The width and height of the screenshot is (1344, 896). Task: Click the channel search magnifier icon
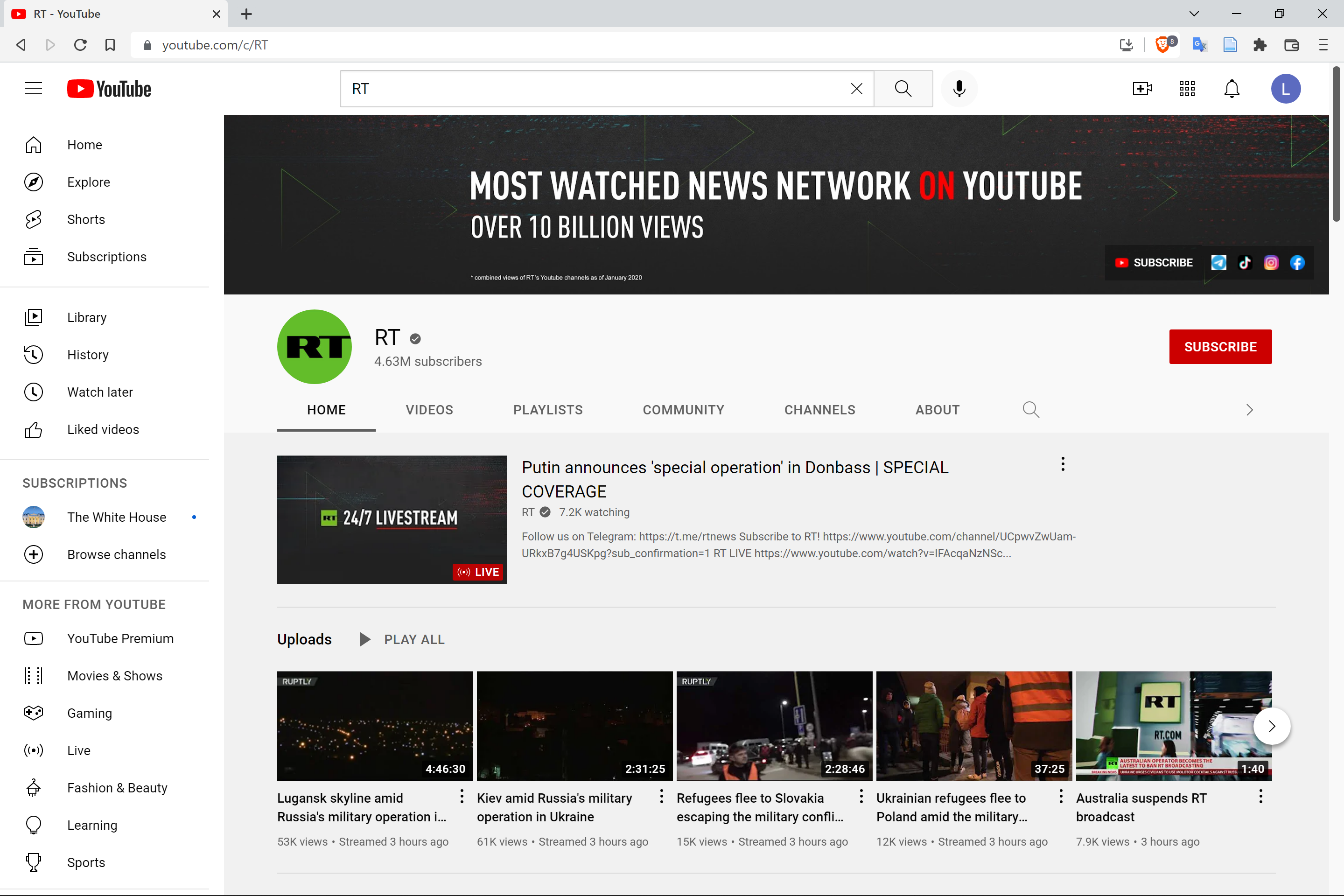pyautogui.click(x=1030, y=410)
